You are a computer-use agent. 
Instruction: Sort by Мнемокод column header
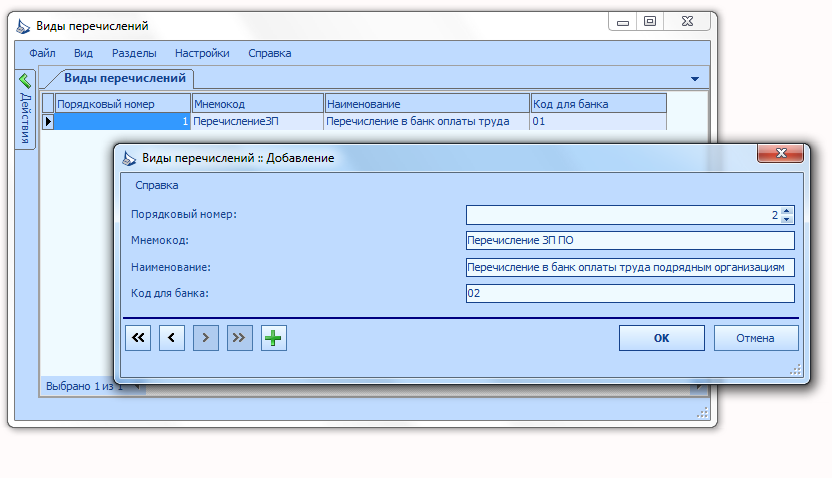[x=257, y=104]
